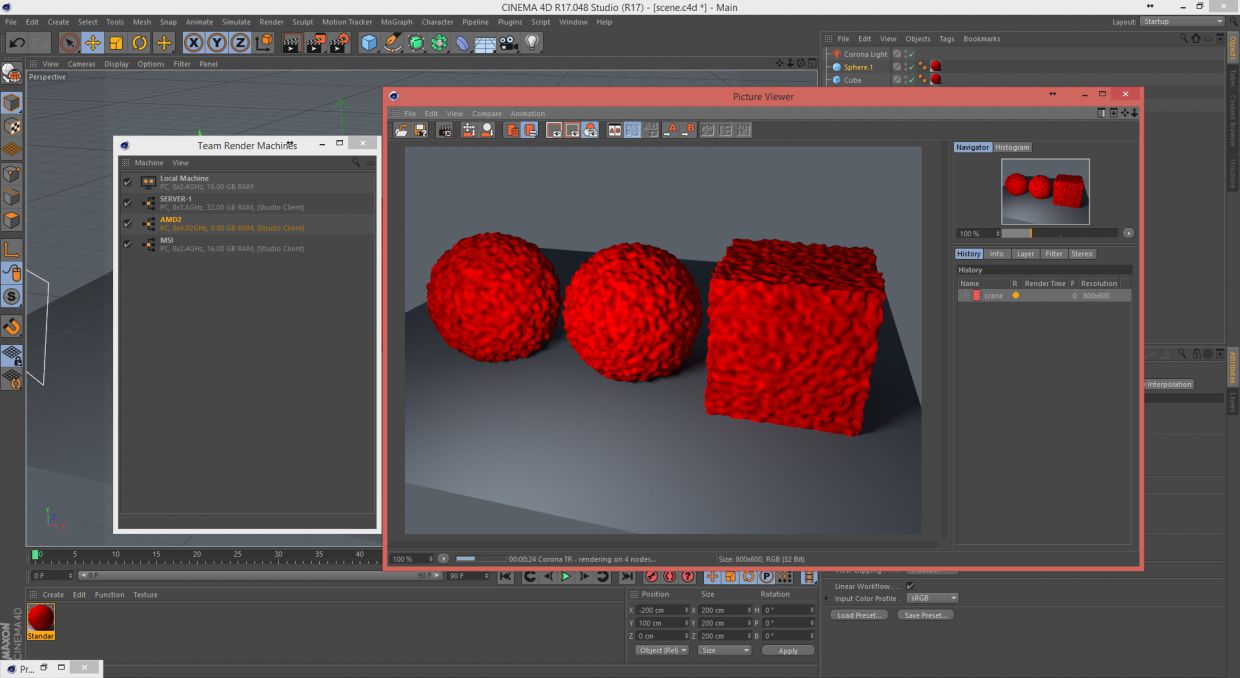The width and height of the screenshot is (1240, 678).
Task: Adjust the Navigator zoom slider
Action: tap(1061, 233)
